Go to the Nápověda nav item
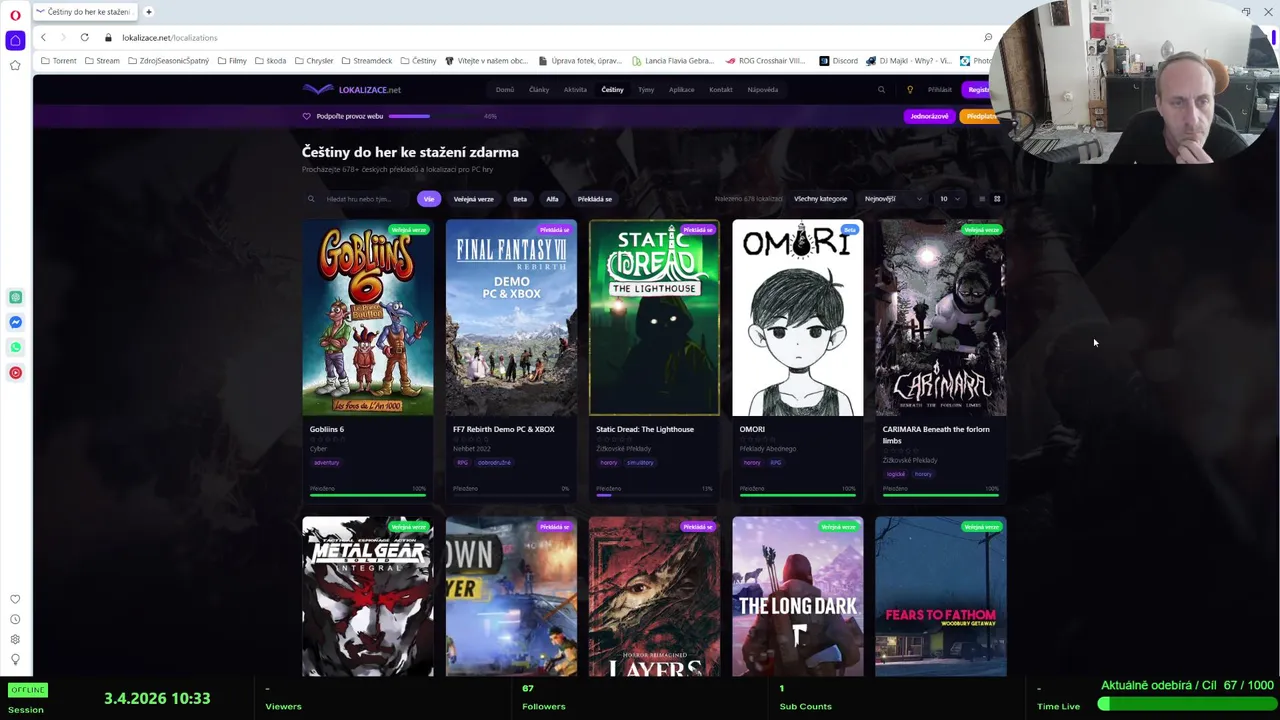The height and width of the screenshot is (720, 1280). [x=763, y=90]
